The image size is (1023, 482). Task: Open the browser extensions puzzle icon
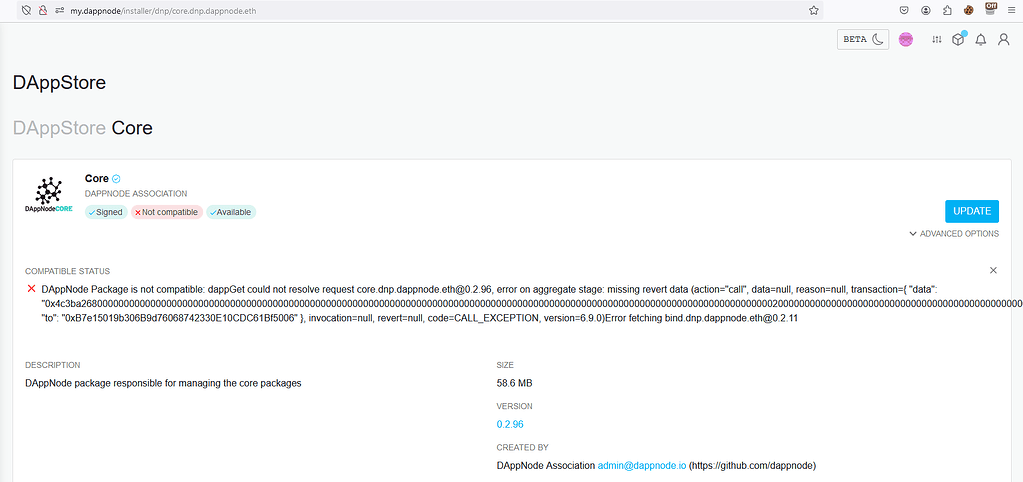(x=947, y=10)
